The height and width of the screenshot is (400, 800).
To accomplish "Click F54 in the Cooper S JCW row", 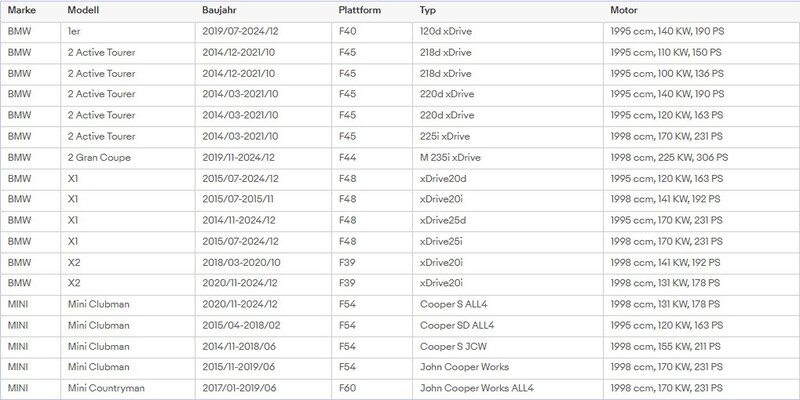I will (347, 346).
